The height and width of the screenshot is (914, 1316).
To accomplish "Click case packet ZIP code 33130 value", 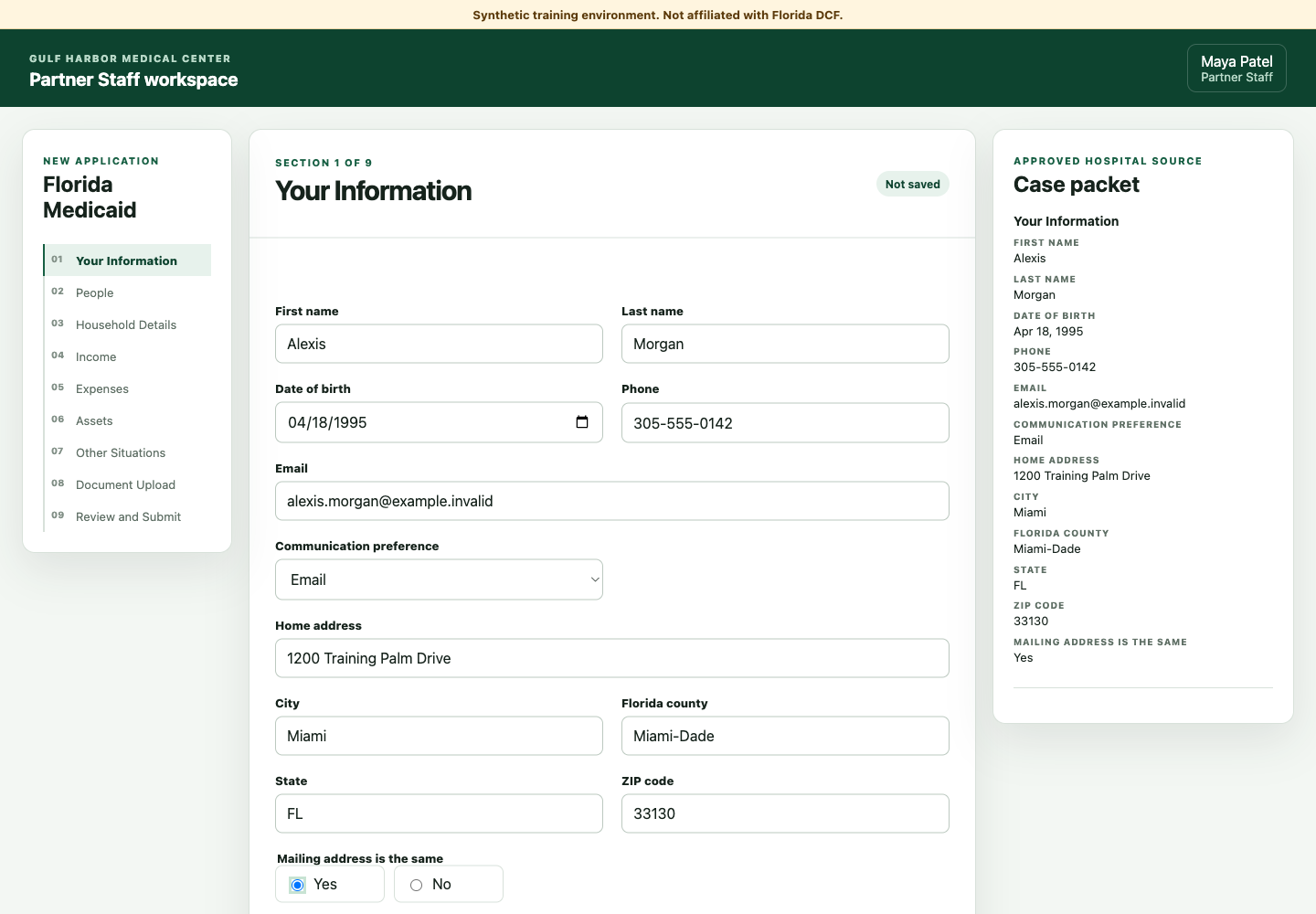I will [x=1031, y=621].
